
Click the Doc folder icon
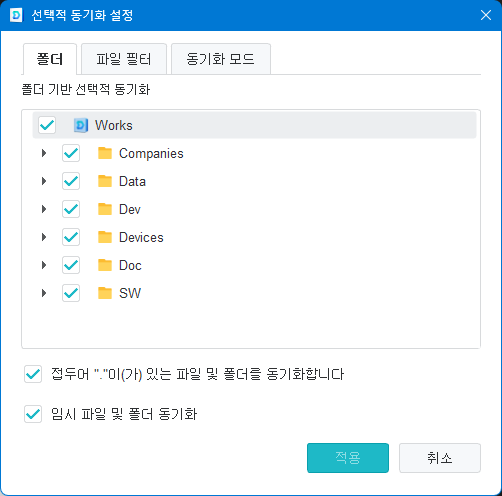click(x=105, y=265)
